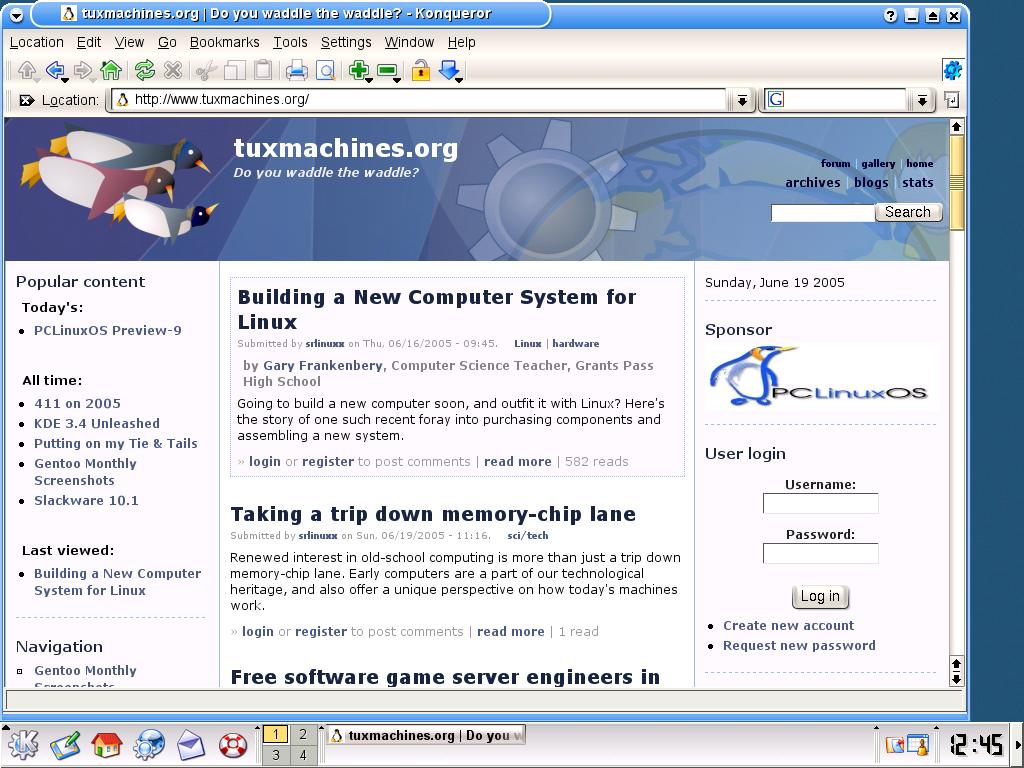1024x768 pixels.
Task: Click the Log in button
Action: click(x=820, y=596)
